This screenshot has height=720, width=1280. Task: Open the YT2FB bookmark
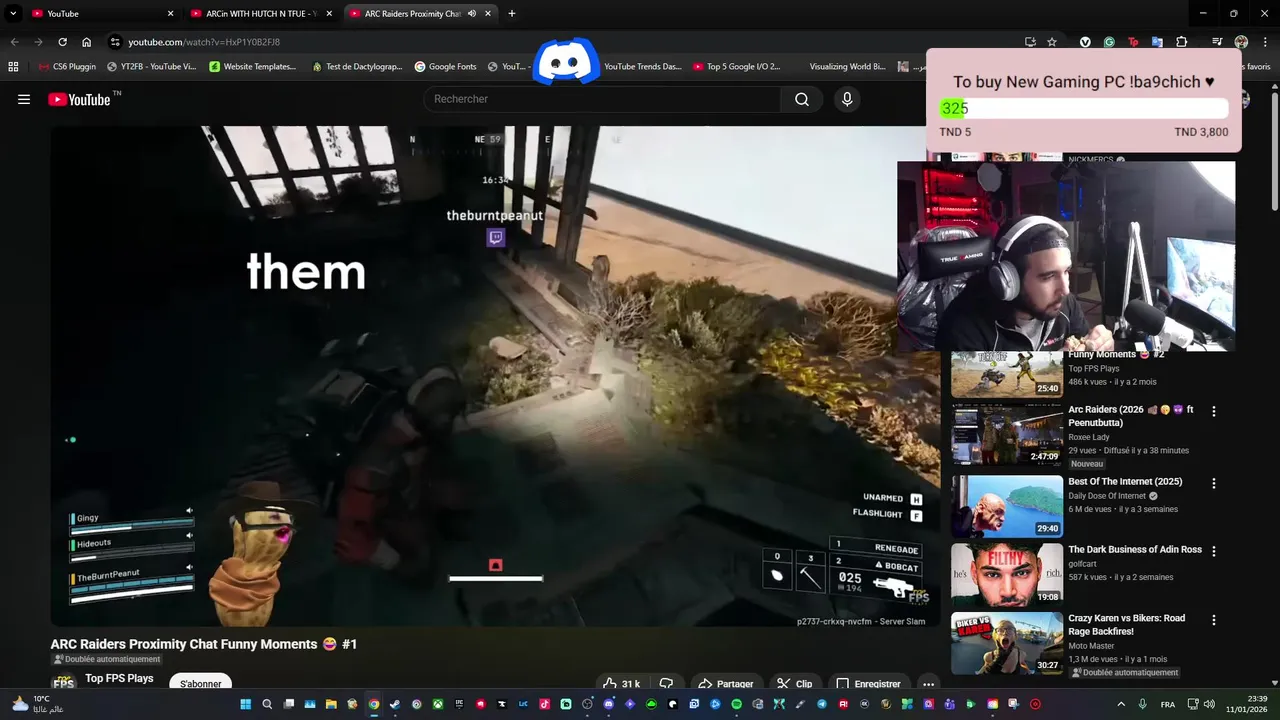[152, 67]
